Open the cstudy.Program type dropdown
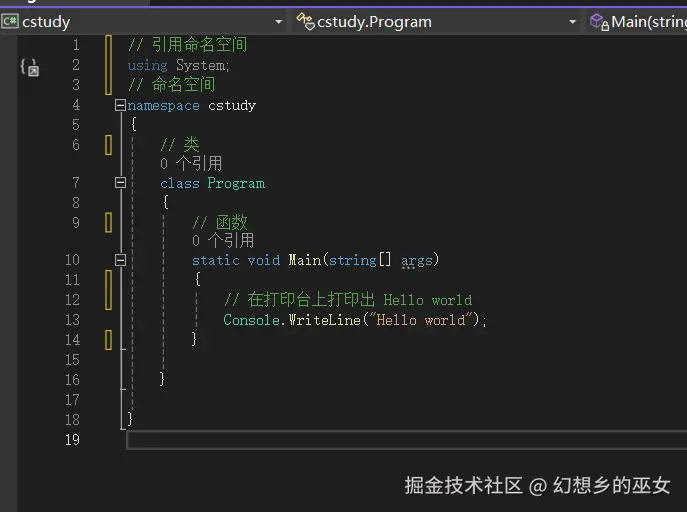 coord(436,21)
